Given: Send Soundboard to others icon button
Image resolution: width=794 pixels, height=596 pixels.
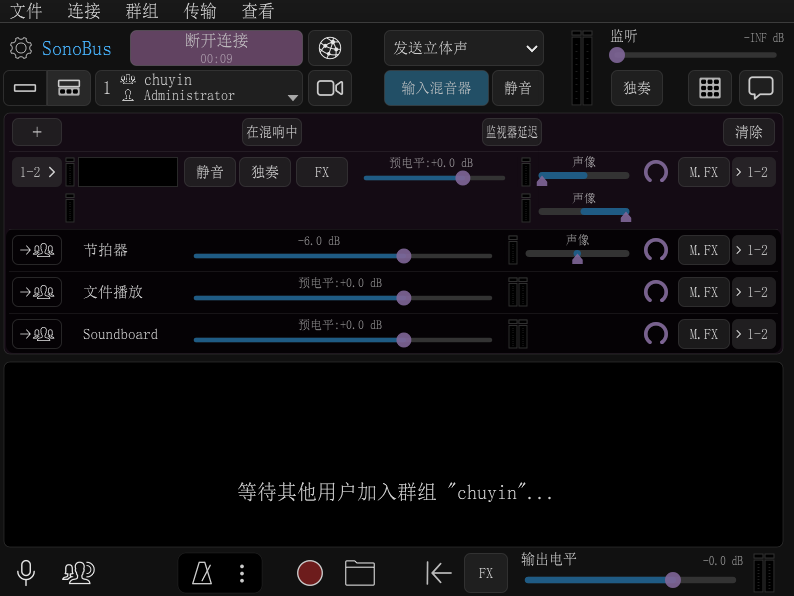Looking at the screenshot, I should pyautogui.click(x=37, y=334).
